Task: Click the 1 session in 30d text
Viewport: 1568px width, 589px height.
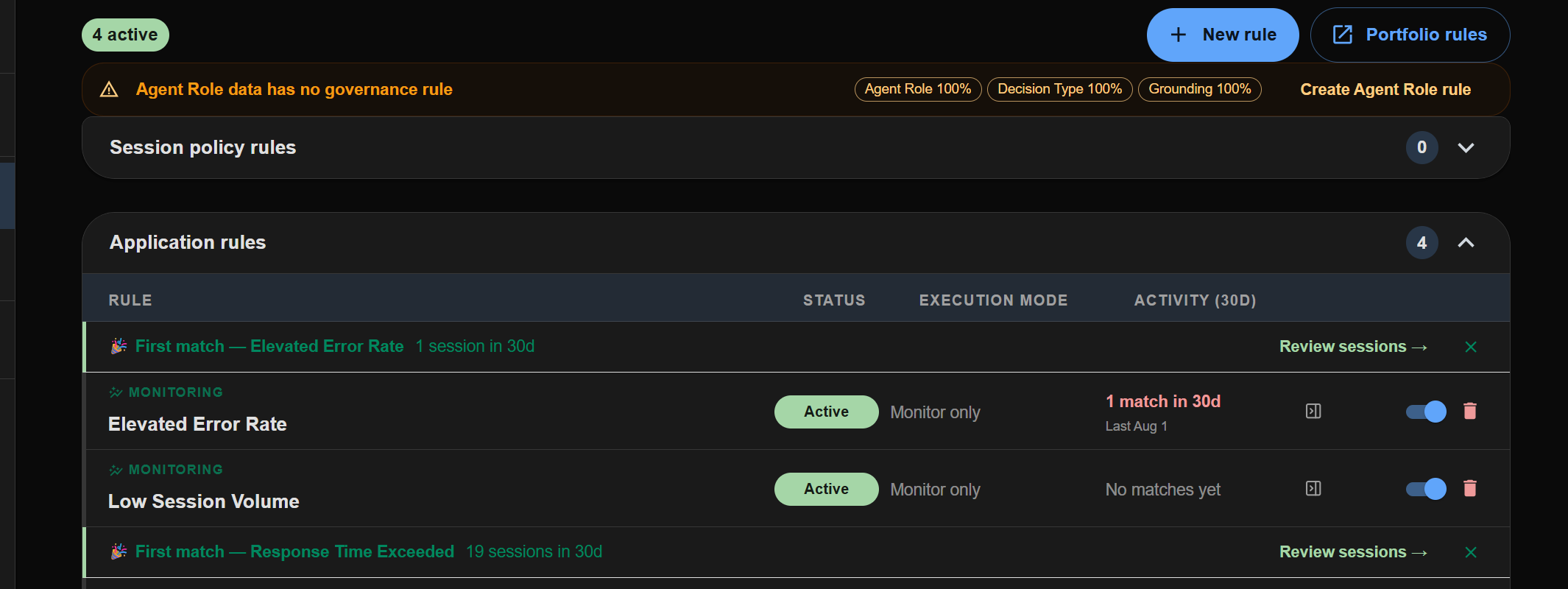Action: coord(475,346)
